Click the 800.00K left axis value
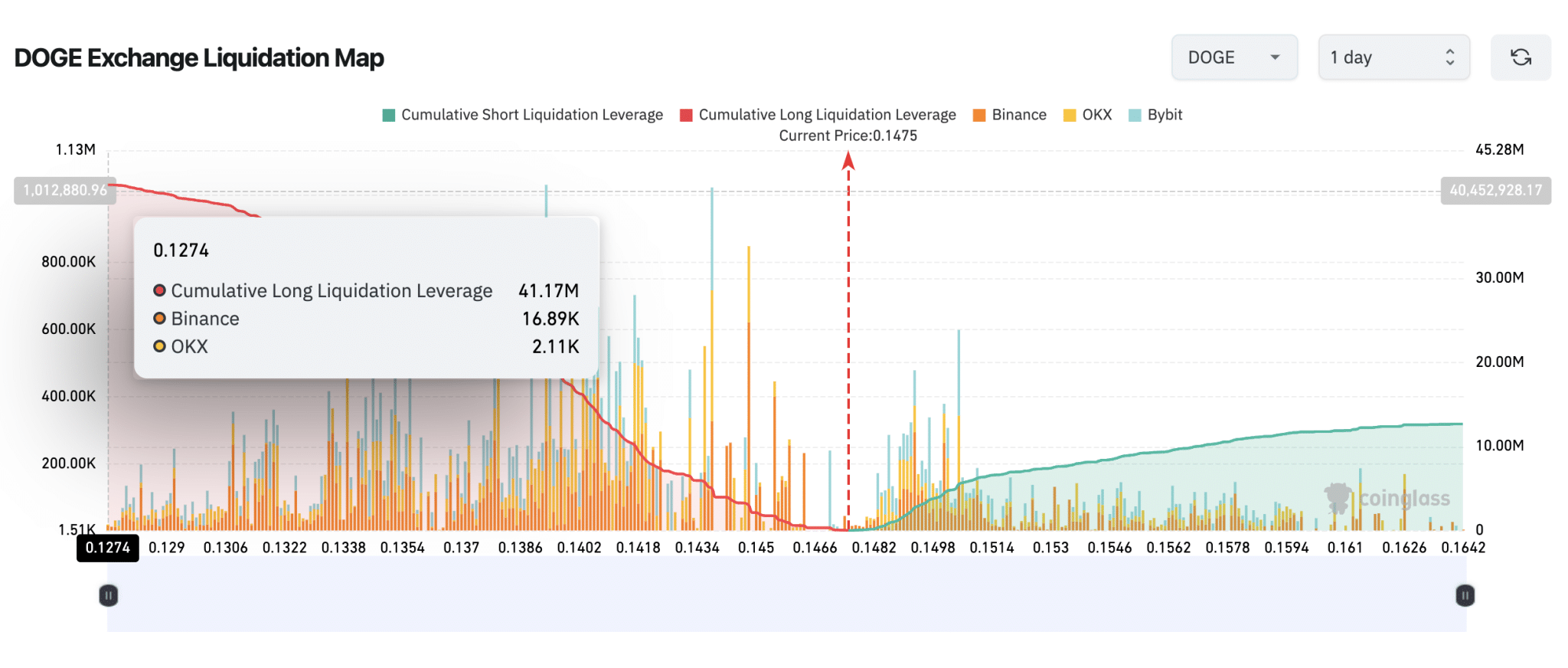Image resolution: width=1568 pixels, height=668 pixels. (69, 262)
